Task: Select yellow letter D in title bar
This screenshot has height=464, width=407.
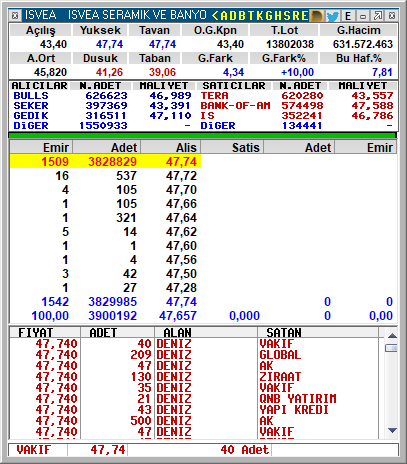Action: (233, 16)
